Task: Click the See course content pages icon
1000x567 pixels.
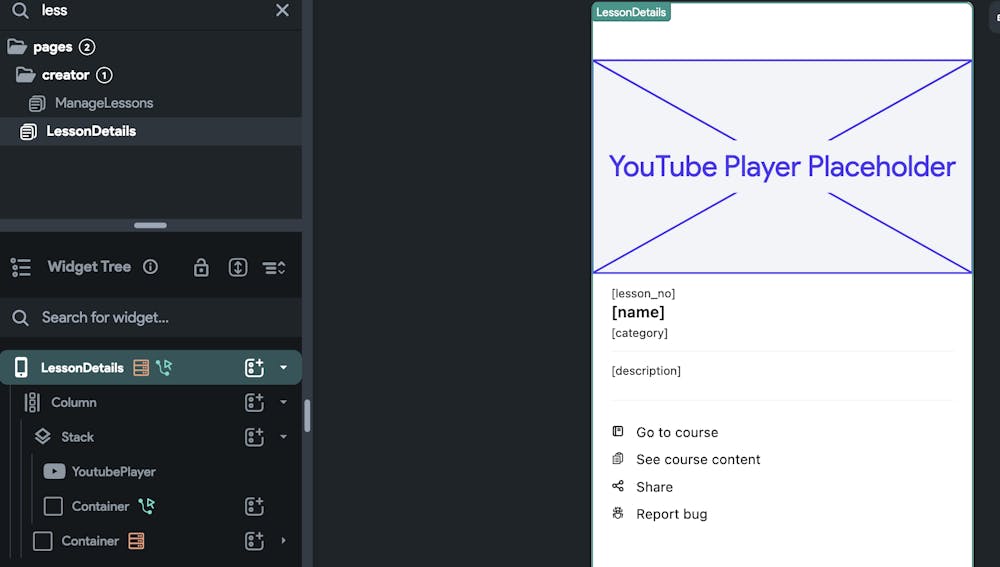Action: coord(618,459)
